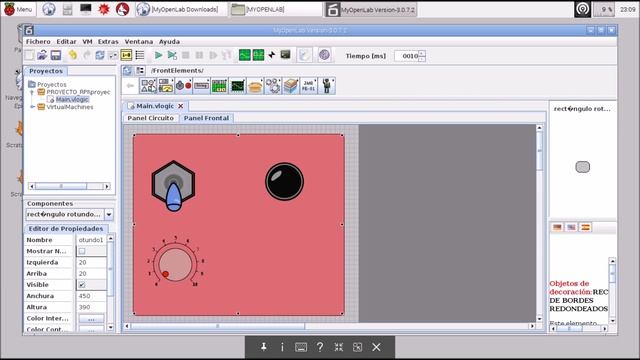Click the Izquierda value field
Image resolution: width=640 pixels, height=360 pixels.
click(91, 262)
